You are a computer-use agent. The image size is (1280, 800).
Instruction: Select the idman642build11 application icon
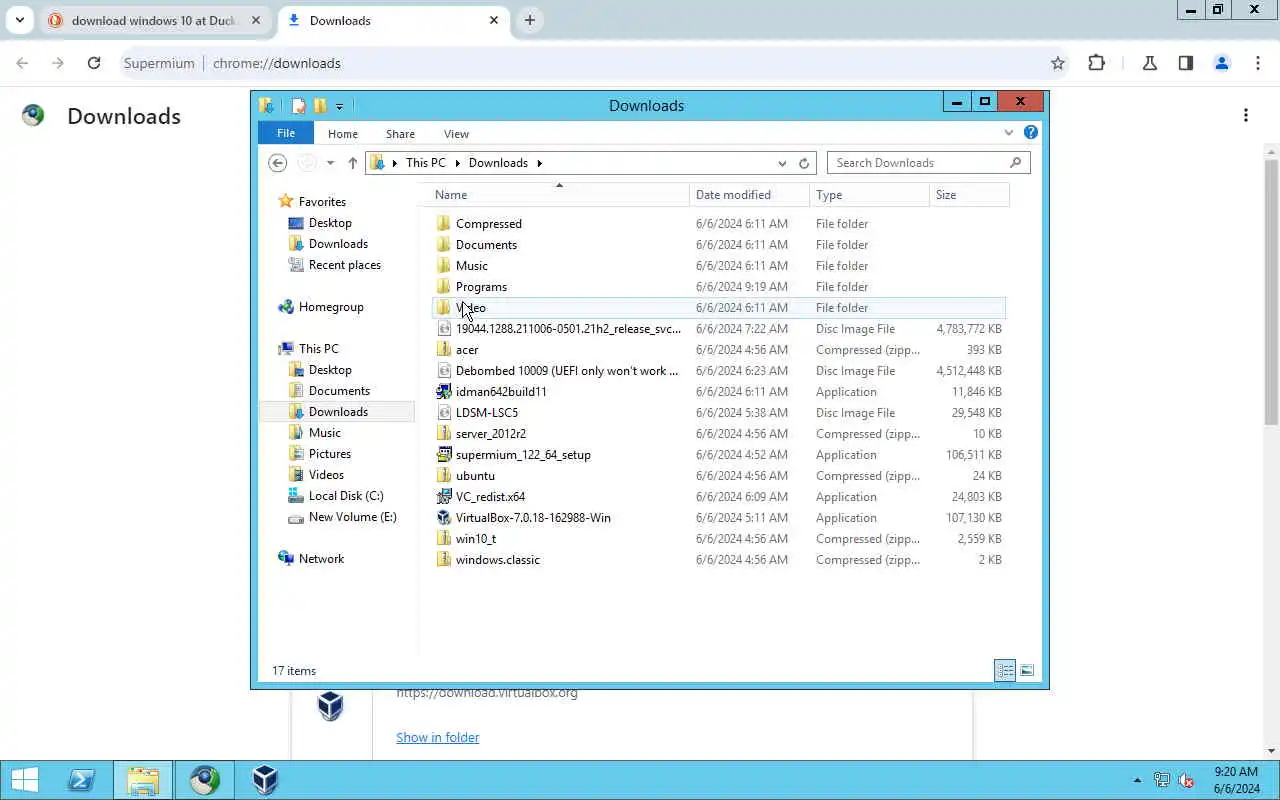pyautogui.click(x=444, y=391)
